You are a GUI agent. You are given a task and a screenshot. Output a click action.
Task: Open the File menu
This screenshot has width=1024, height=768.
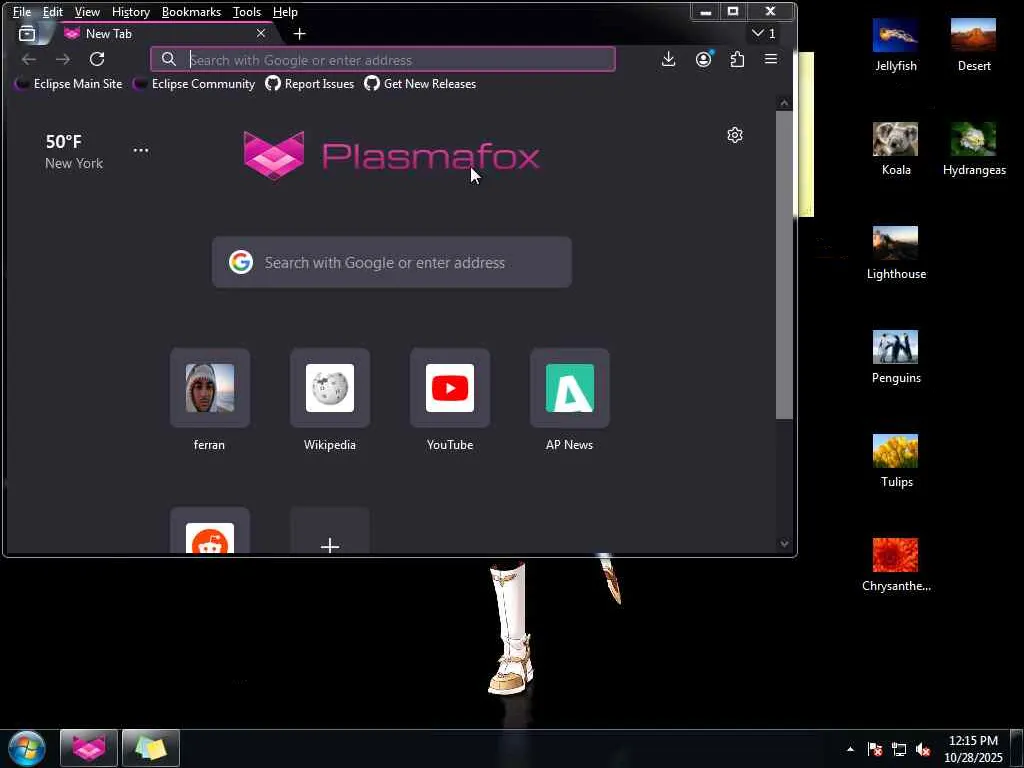22,12
